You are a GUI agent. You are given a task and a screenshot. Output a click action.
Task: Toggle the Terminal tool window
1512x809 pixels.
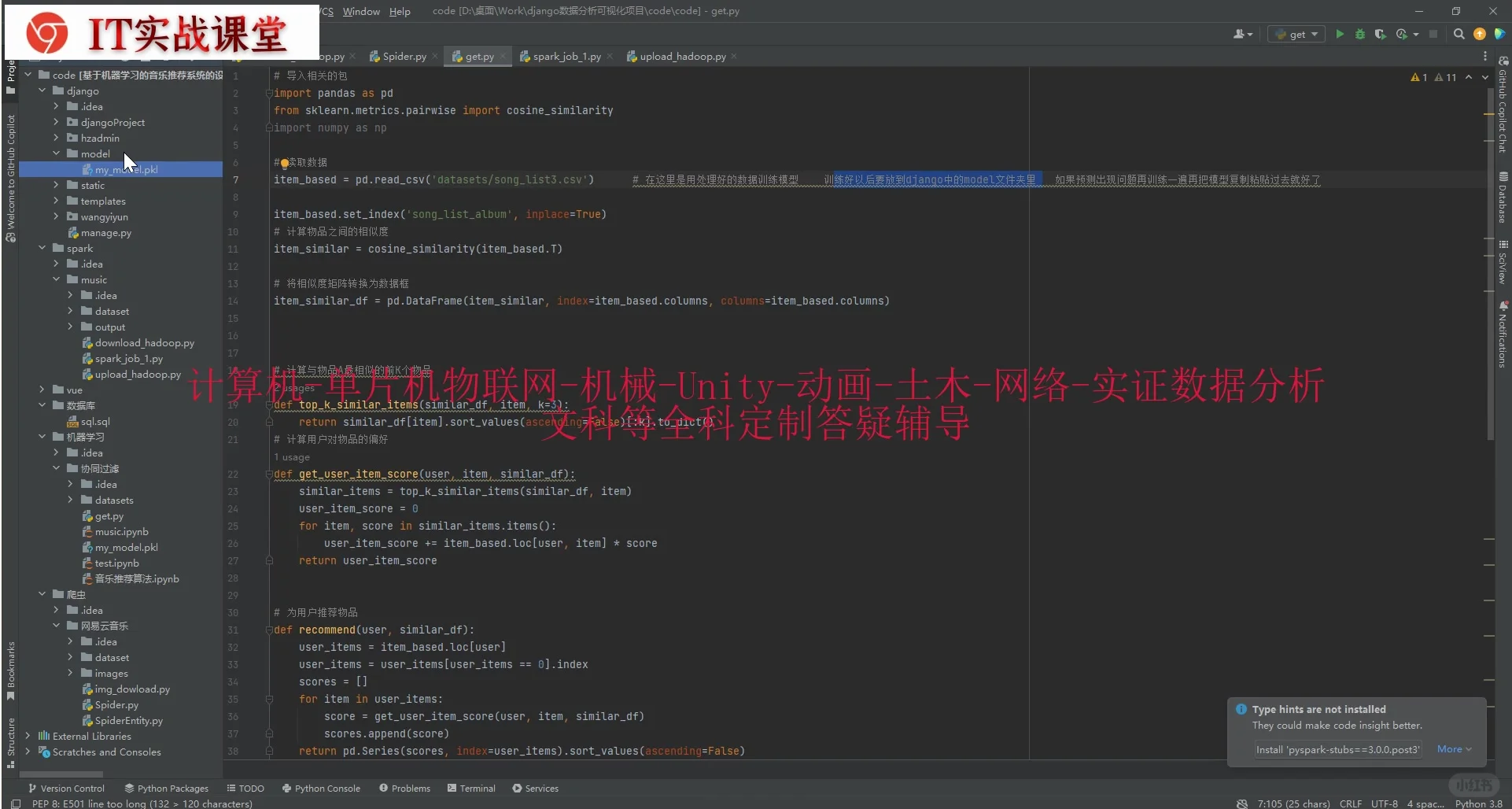tap(471, 788)
